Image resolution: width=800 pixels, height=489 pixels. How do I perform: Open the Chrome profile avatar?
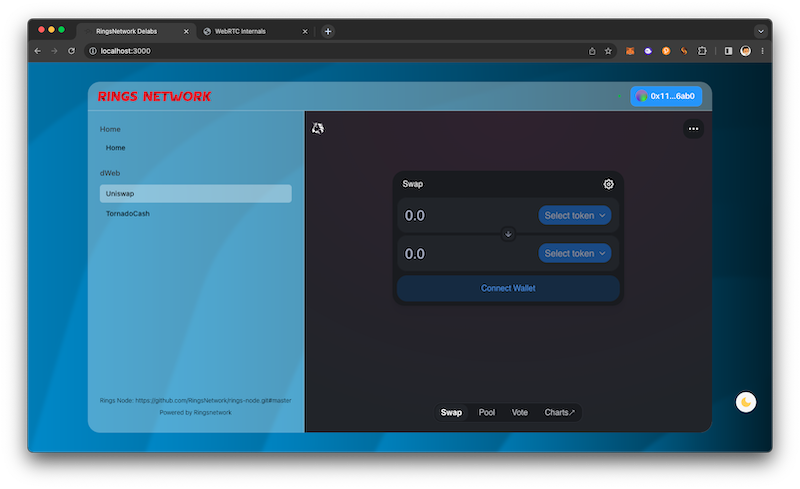click(x=745, y=51)
